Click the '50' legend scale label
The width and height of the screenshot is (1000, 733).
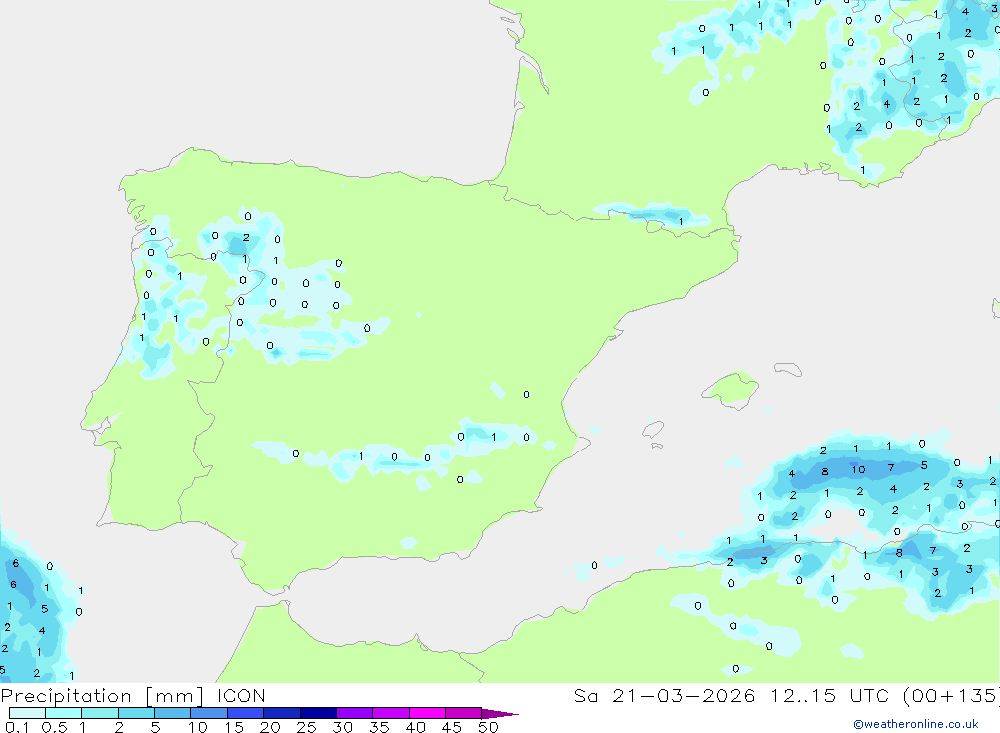pos(488,727)
